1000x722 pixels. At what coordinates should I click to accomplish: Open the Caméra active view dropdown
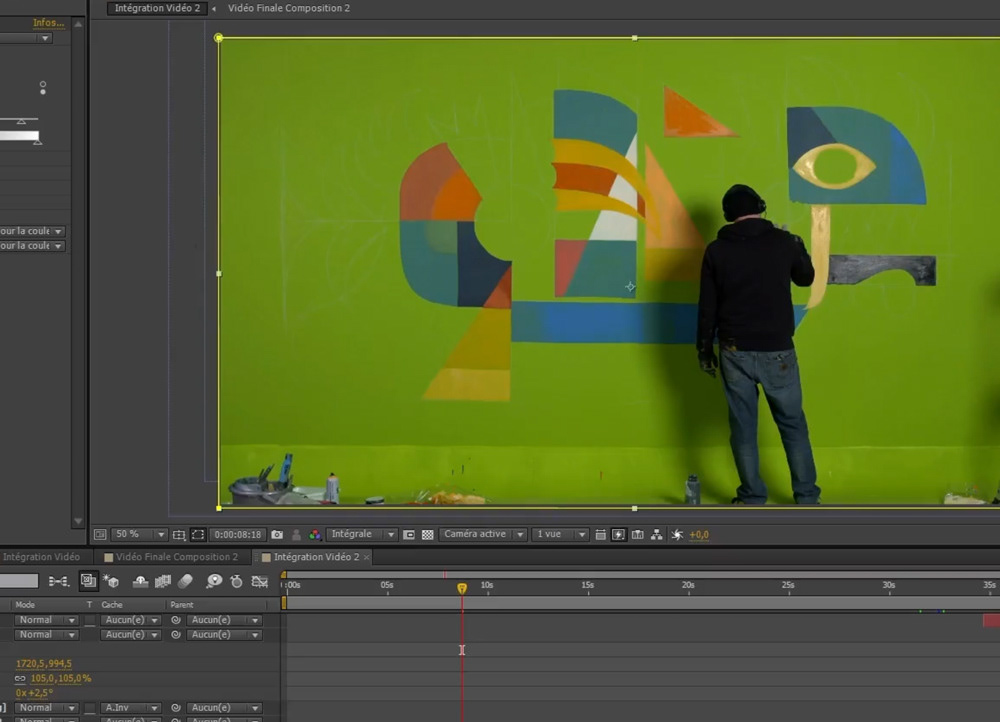tap(481, 535)
